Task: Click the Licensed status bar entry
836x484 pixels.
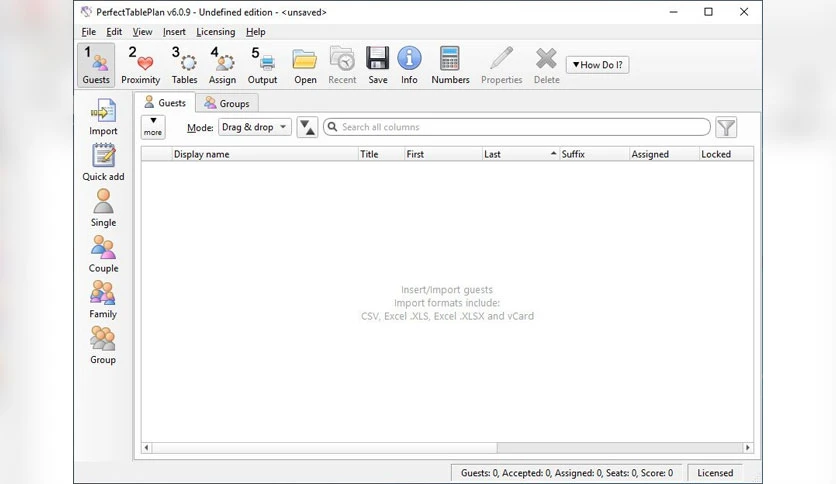Action: click(x=715, y=473)
